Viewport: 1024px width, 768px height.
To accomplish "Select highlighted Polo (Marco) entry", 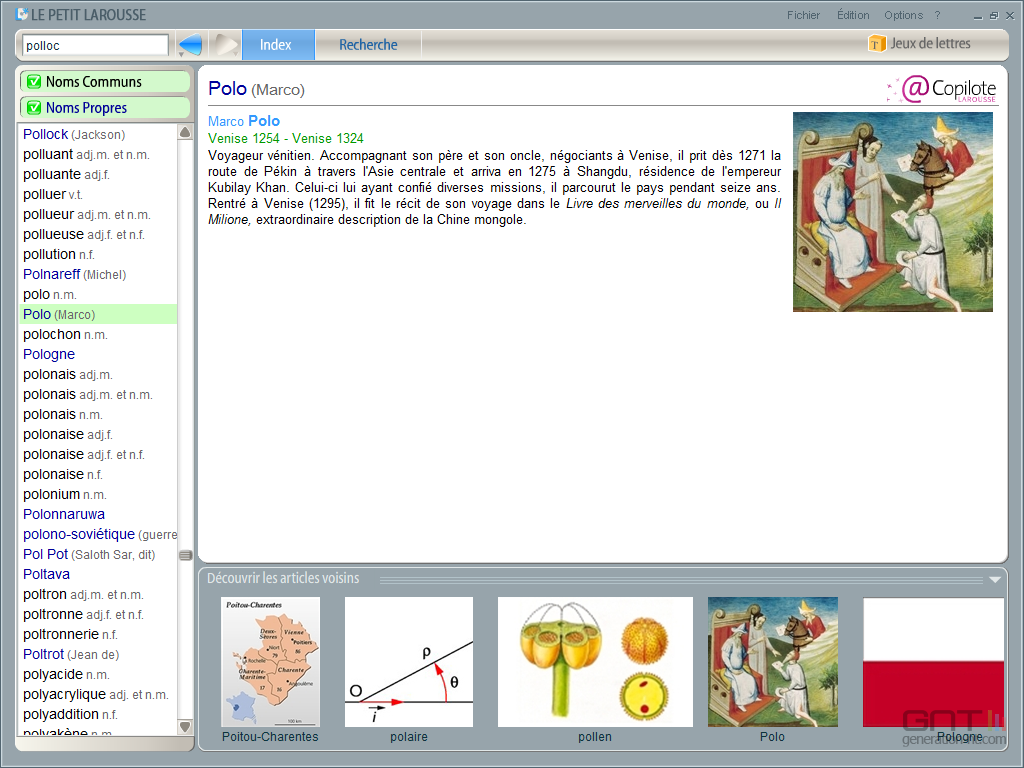I will pyautogui.click(x=99, y=314).
